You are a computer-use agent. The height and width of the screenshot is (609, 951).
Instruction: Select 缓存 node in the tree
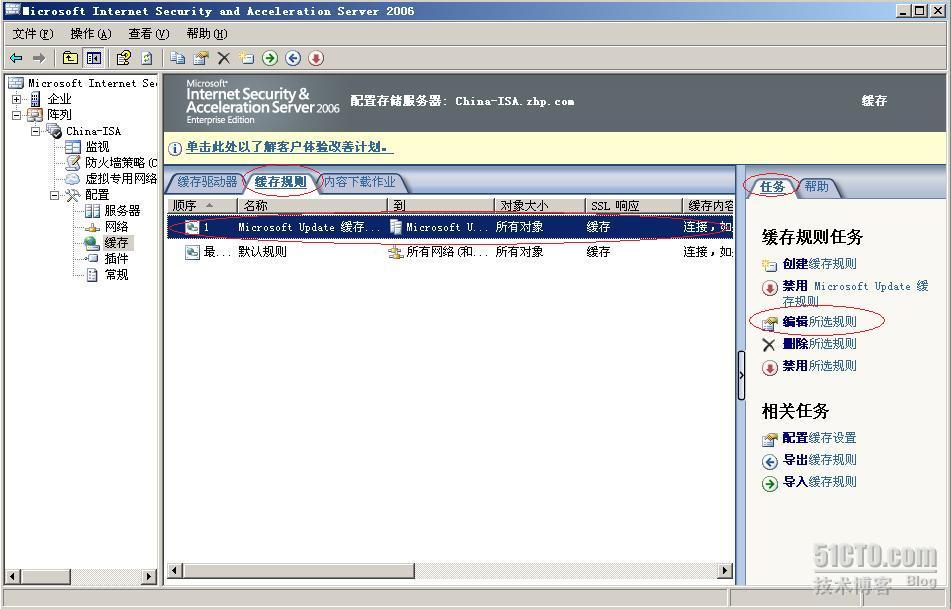(116, 243)
